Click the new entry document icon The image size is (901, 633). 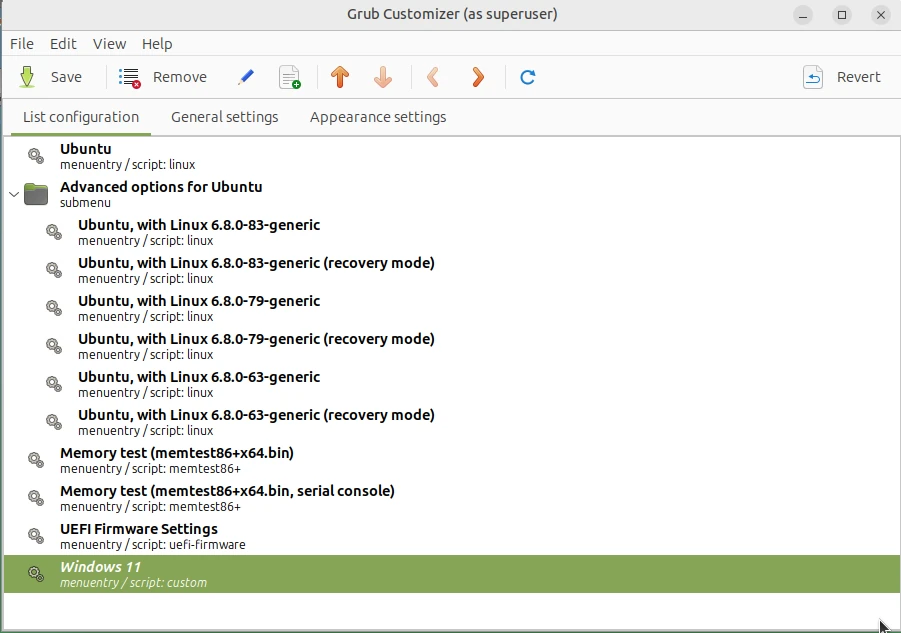pyautogui.click(x=289, y=77)
